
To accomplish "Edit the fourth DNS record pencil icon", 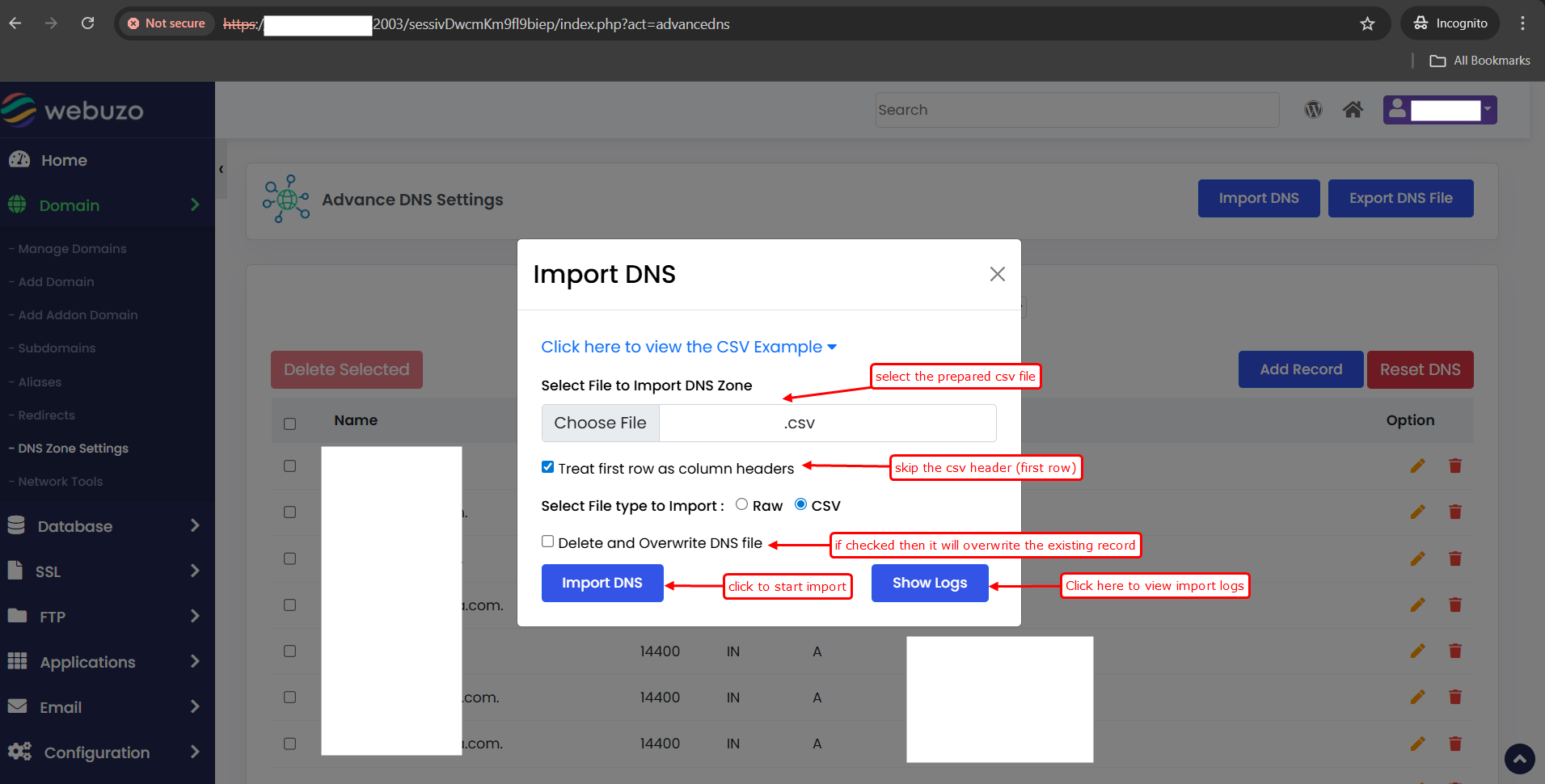I will pos(1417,605).
